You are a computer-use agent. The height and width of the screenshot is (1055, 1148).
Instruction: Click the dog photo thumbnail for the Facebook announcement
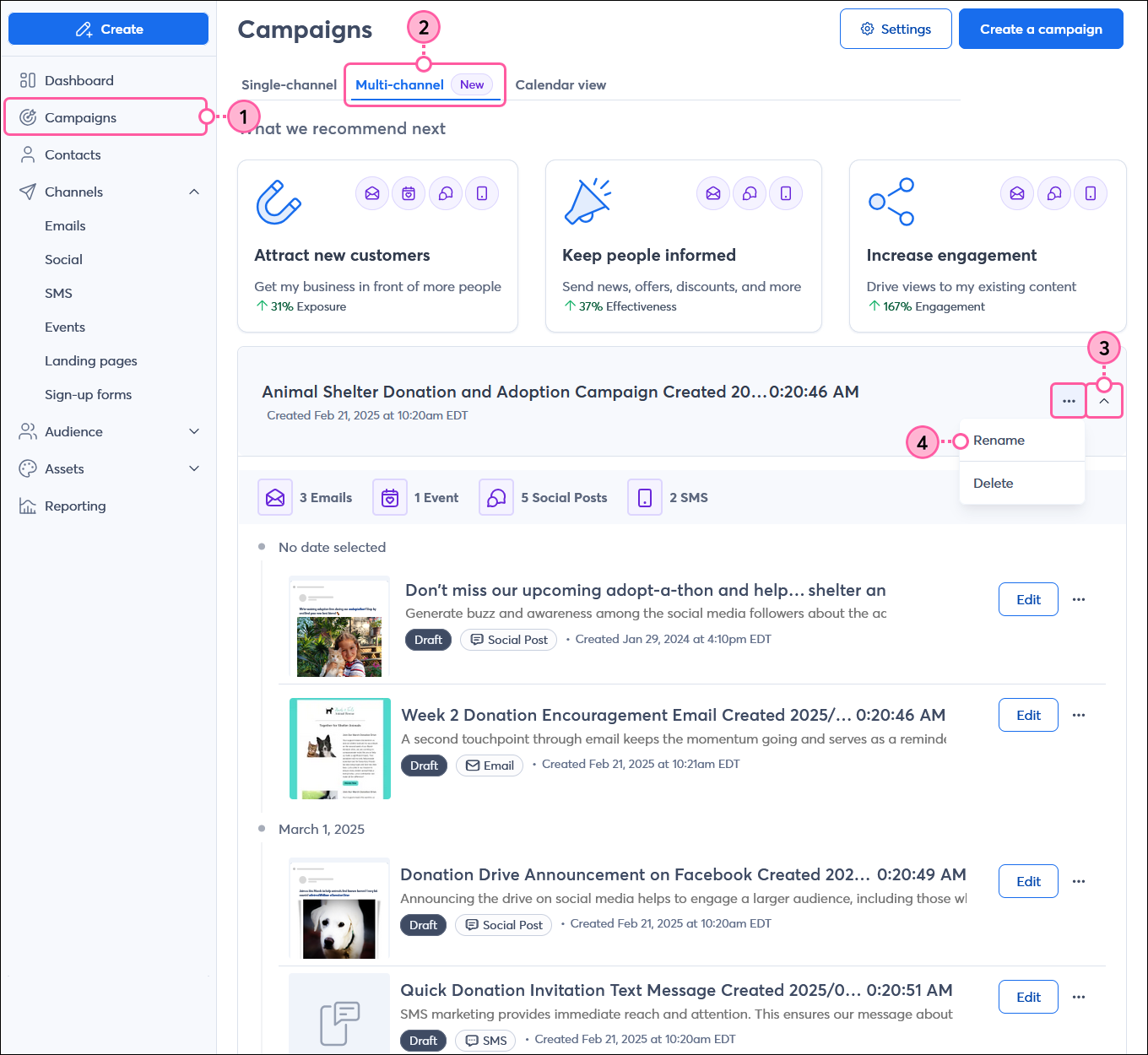tap(339, 908)
